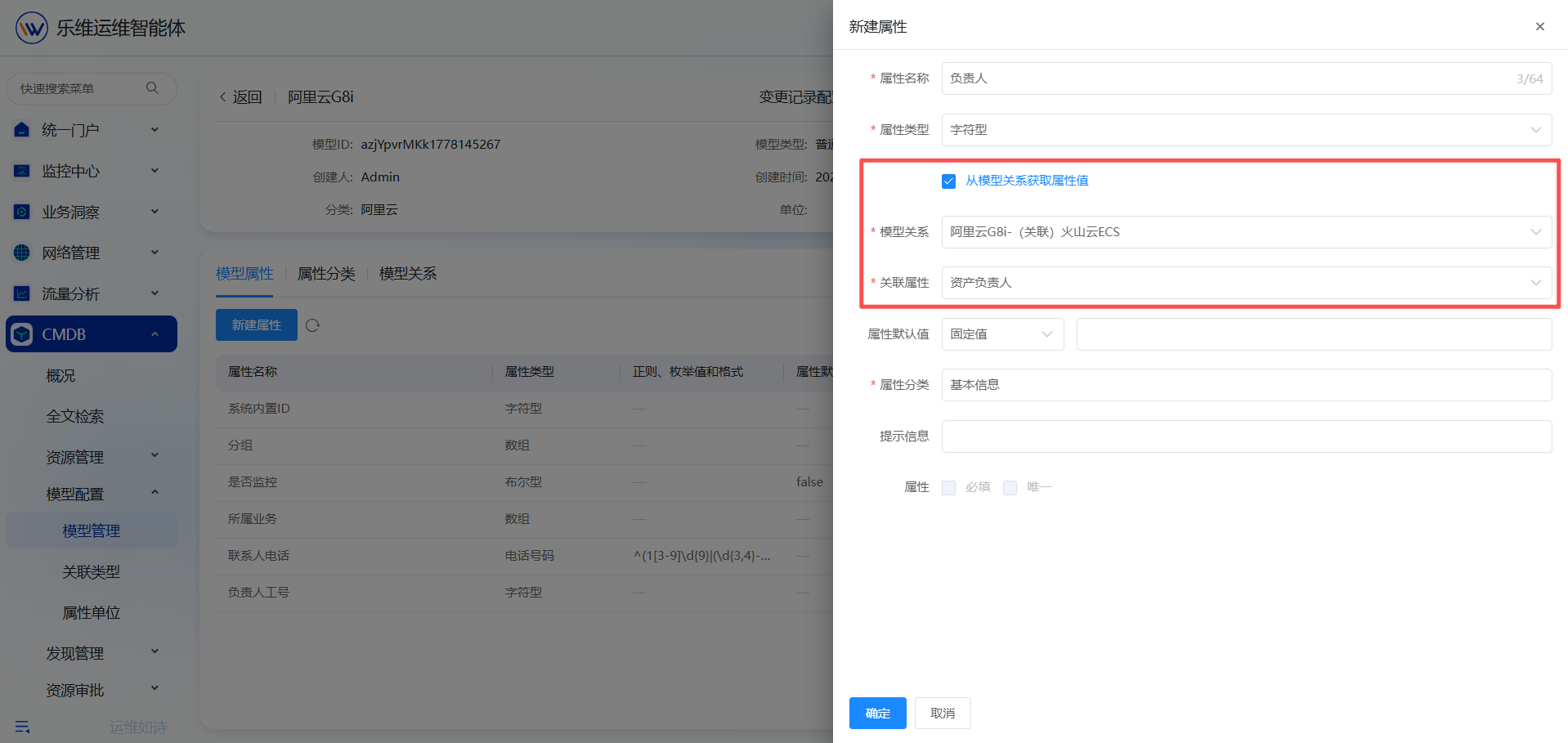Viewport: 1568px width, 743px height.
Task: Close the 新建属性 panel with X
Action: [x=1539, y=26]
